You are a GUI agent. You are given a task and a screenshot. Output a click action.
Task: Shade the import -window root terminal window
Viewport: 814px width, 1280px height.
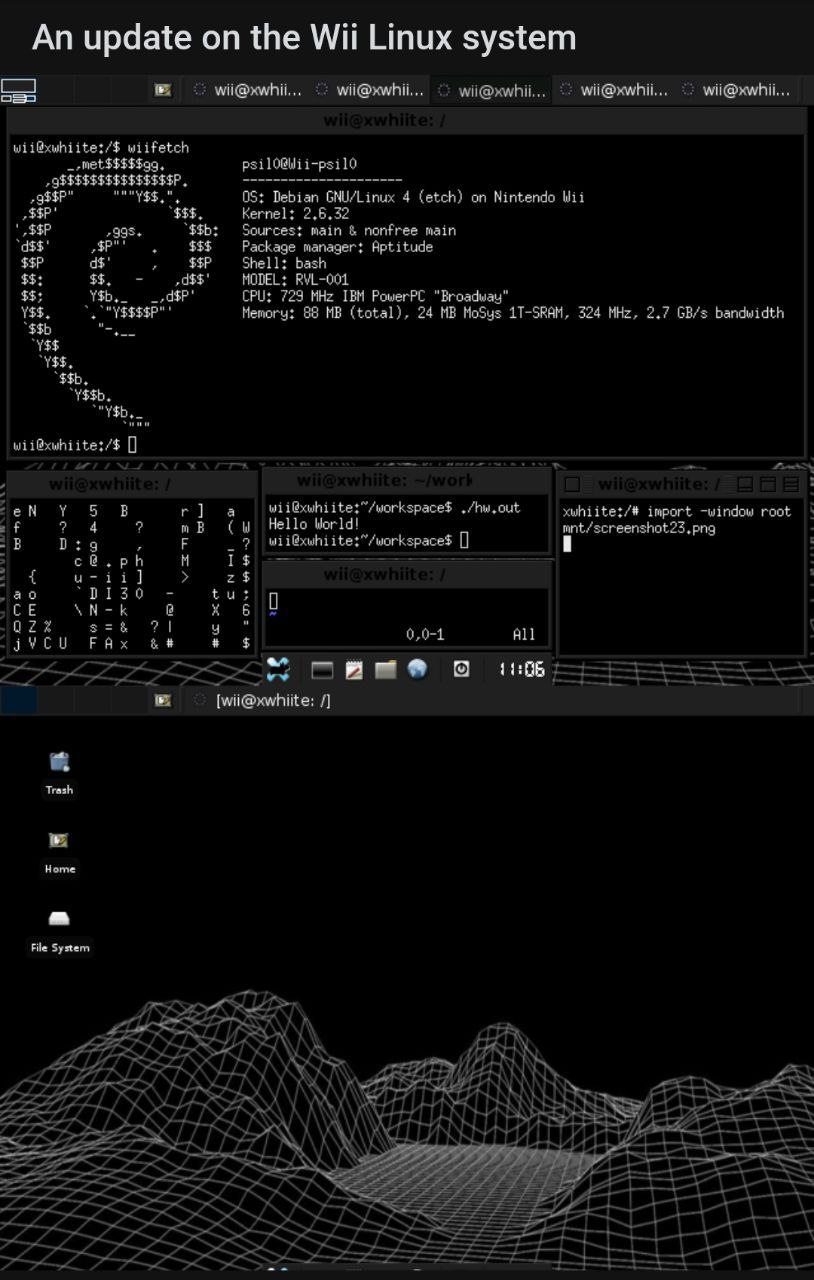click(x=744, y=484)
